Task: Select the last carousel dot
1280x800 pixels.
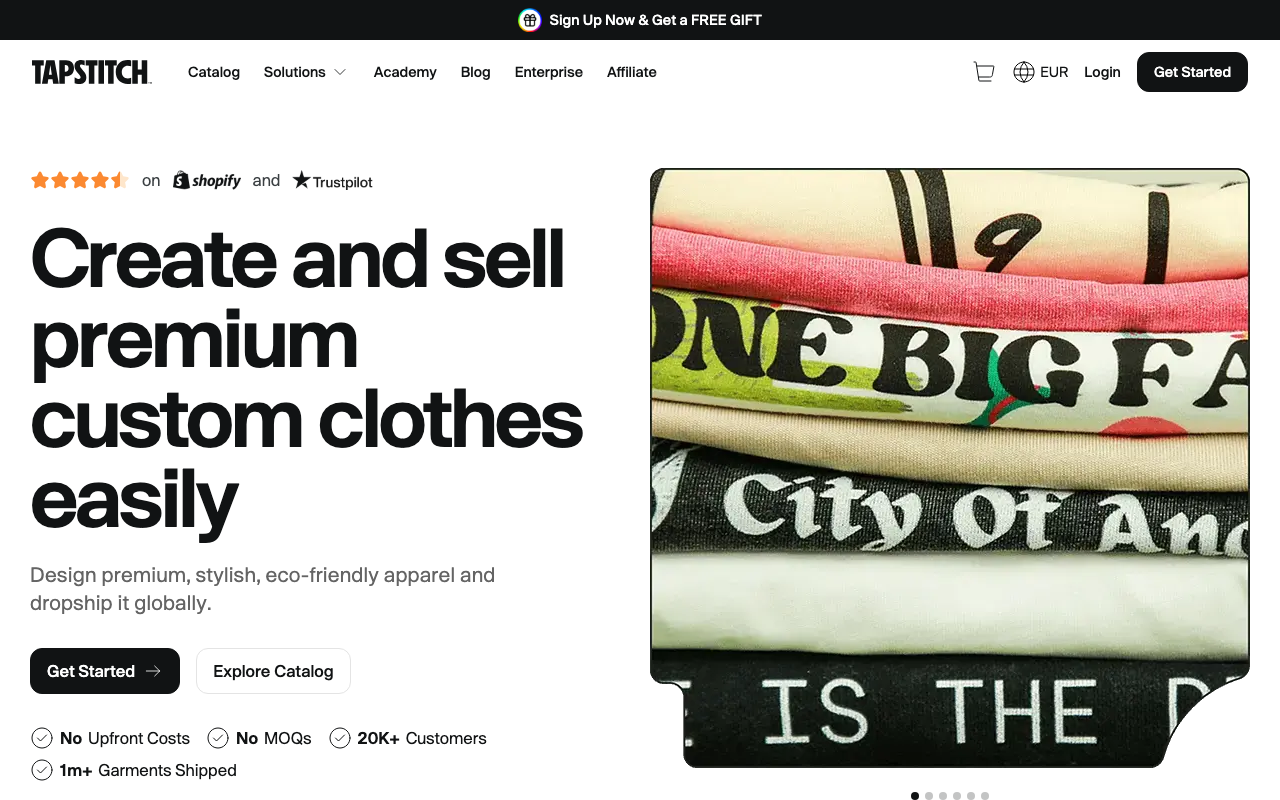Action: 985,796
